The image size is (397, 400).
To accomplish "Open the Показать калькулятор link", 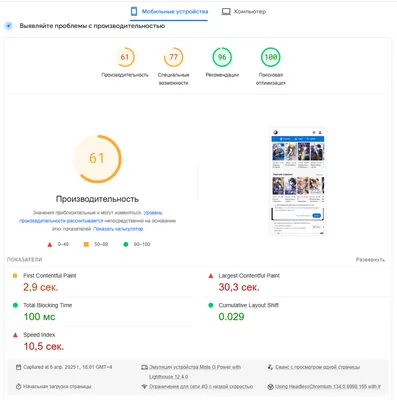I will click(118, 229).
